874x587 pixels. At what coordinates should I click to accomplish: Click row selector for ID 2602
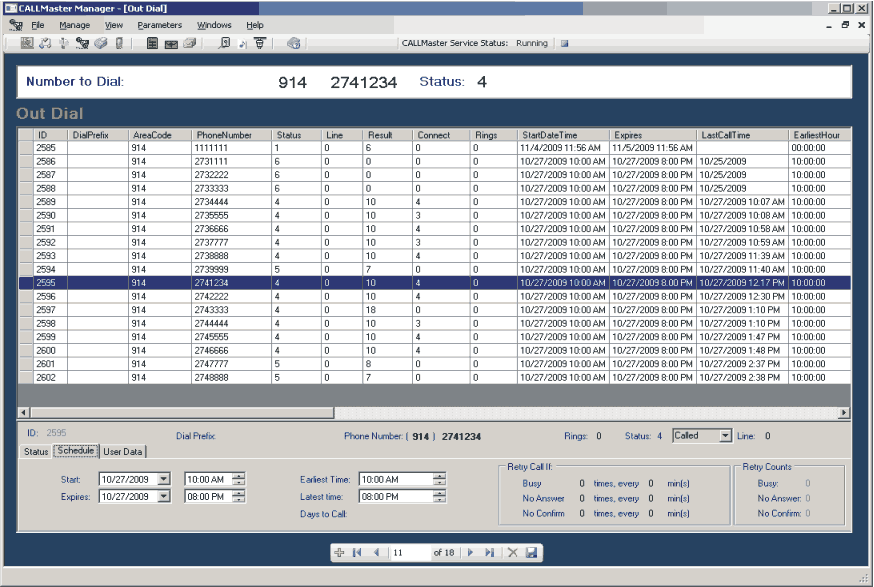pyautogui.click(x=26, y=377)
